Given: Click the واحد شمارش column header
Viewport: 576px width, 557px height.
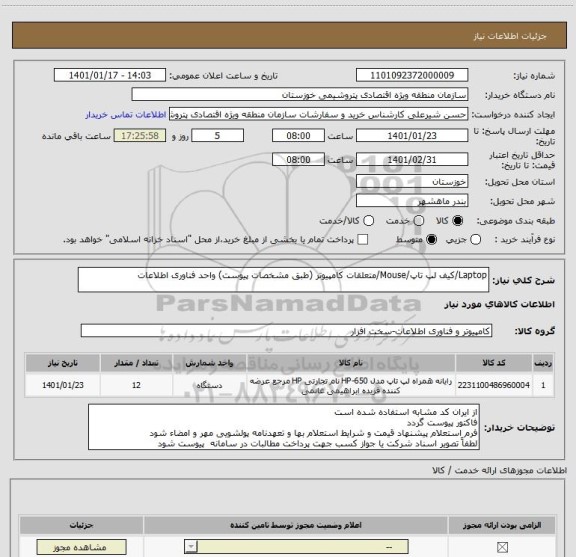Looking at the screenshot, I should (209, 363).
